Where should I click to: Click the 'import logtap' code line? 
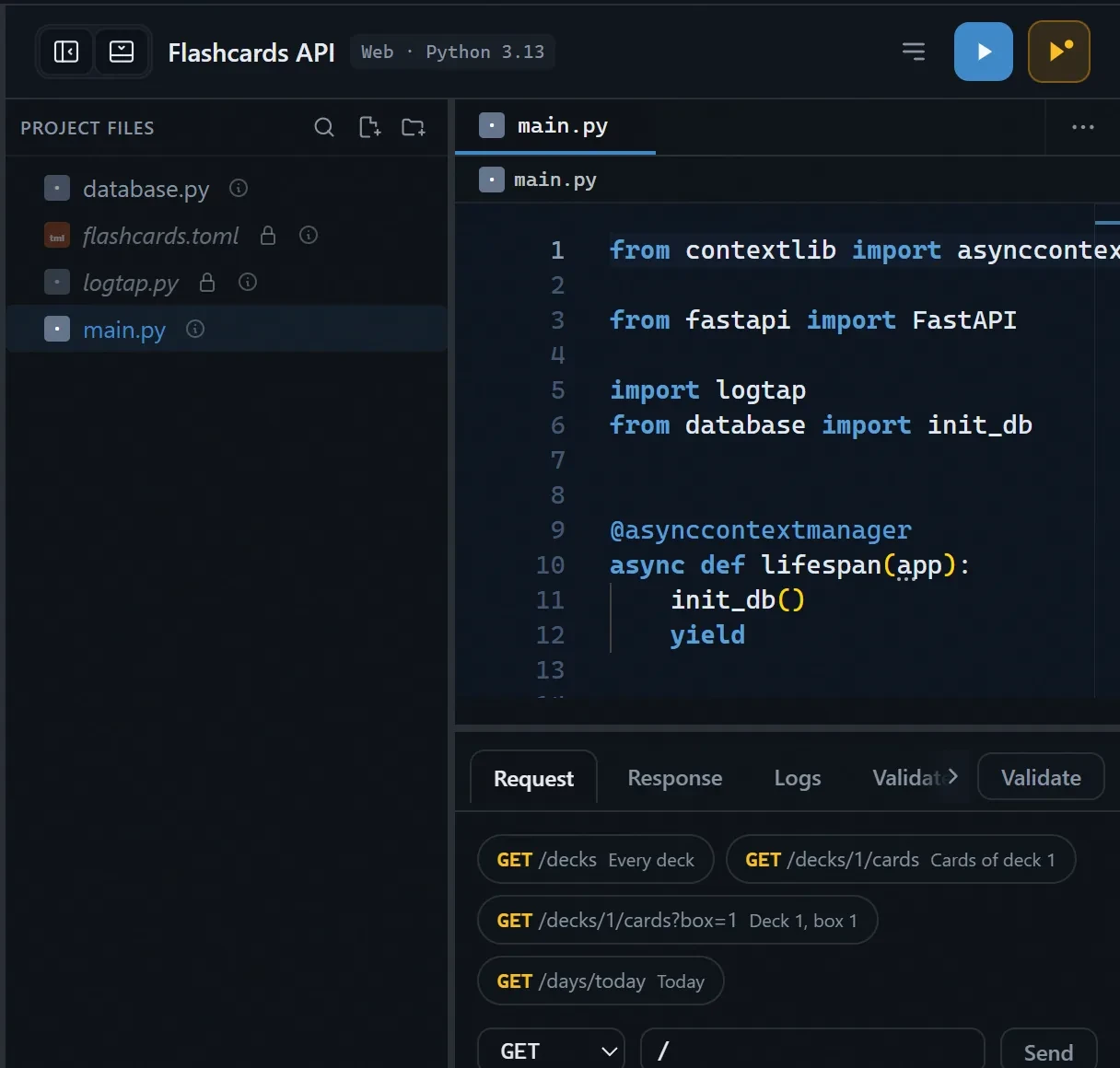[707, 390]
